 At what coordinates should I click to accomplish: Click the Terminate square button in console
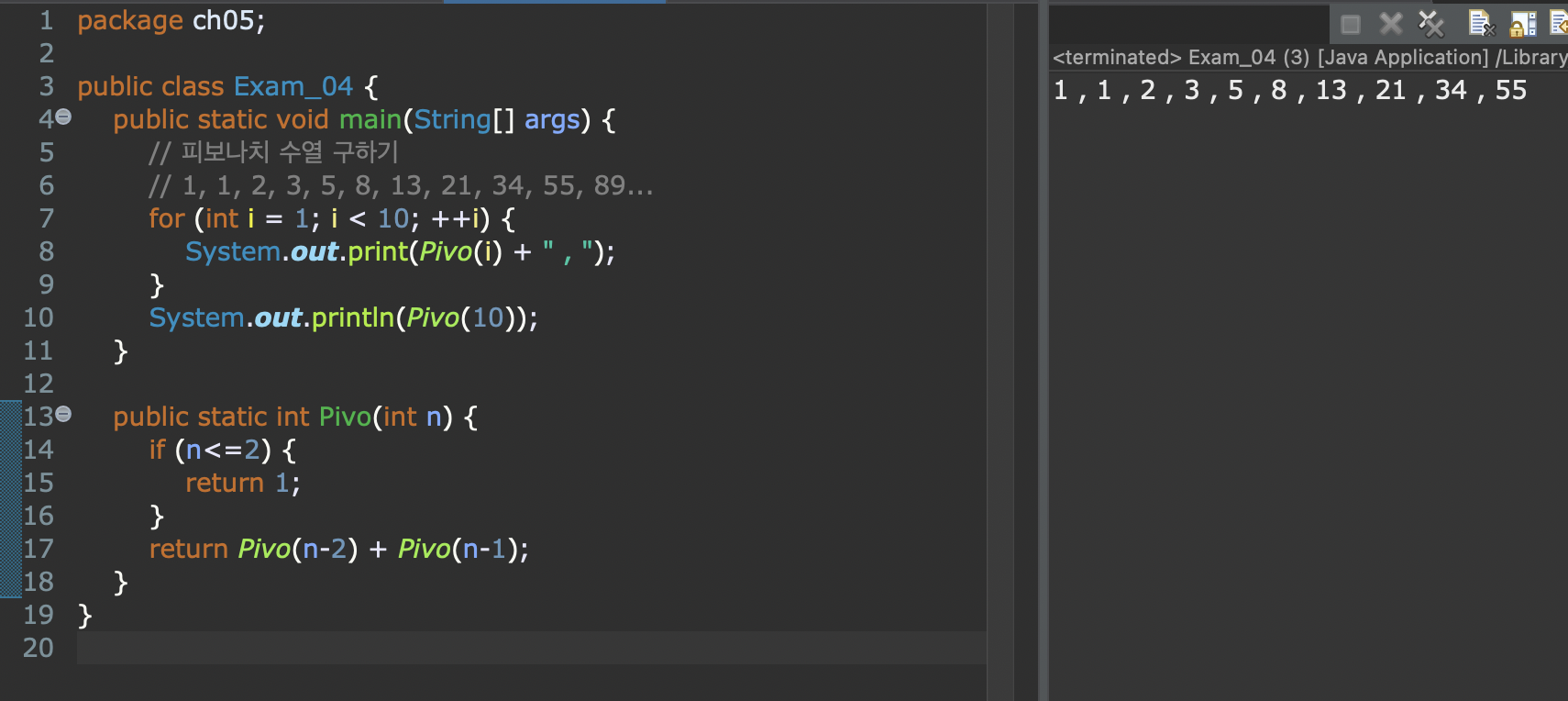tap(1350, 24)
